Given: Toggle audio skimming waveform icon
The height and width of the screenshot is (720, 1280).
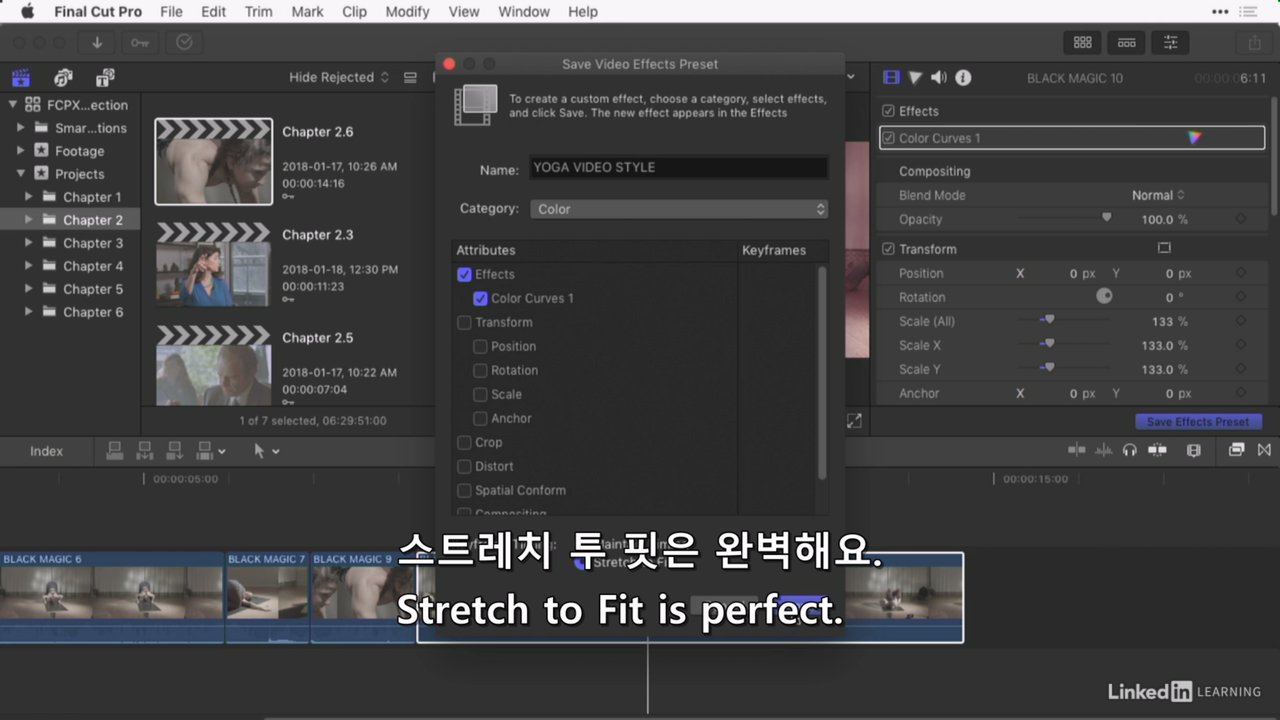Looking at the screenshot, I should 1104,450.
